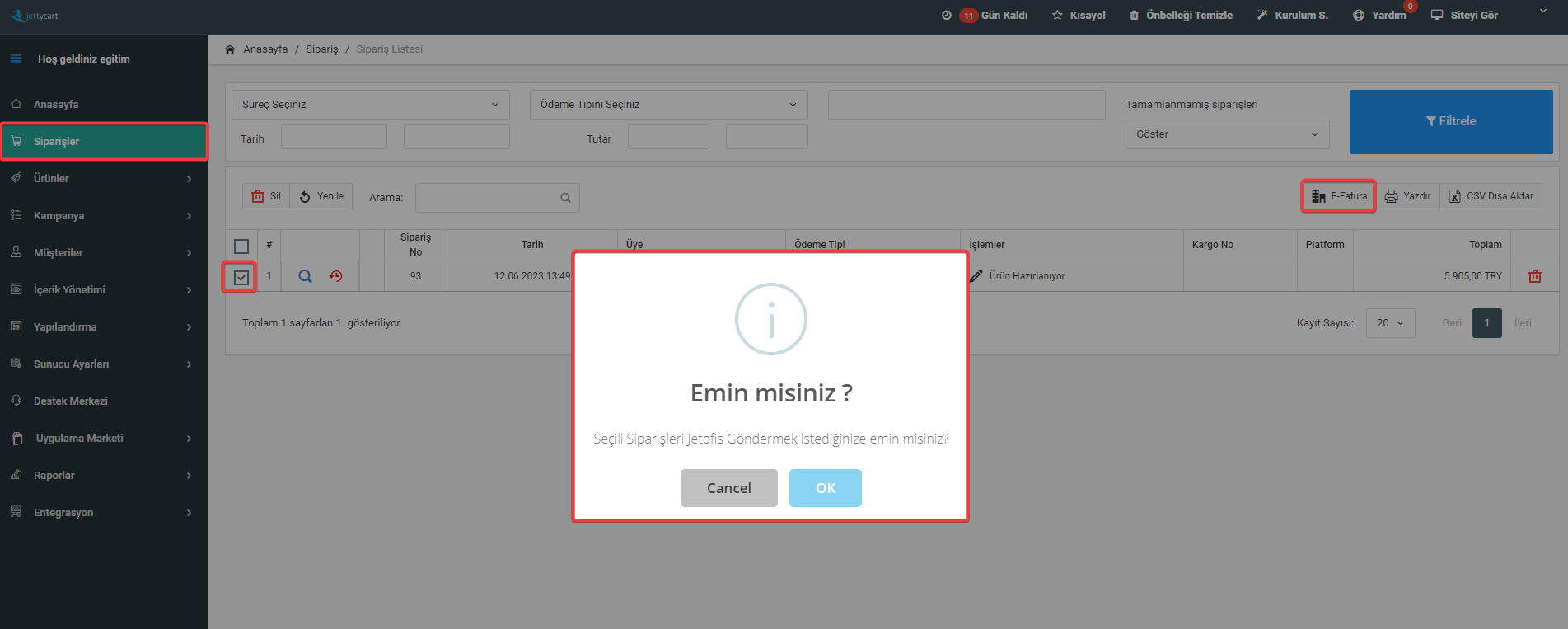The height and width of the screenshot is (629, 1568).
Task: Click the blue Filtrele button
Action: [x=1451, y=122]
